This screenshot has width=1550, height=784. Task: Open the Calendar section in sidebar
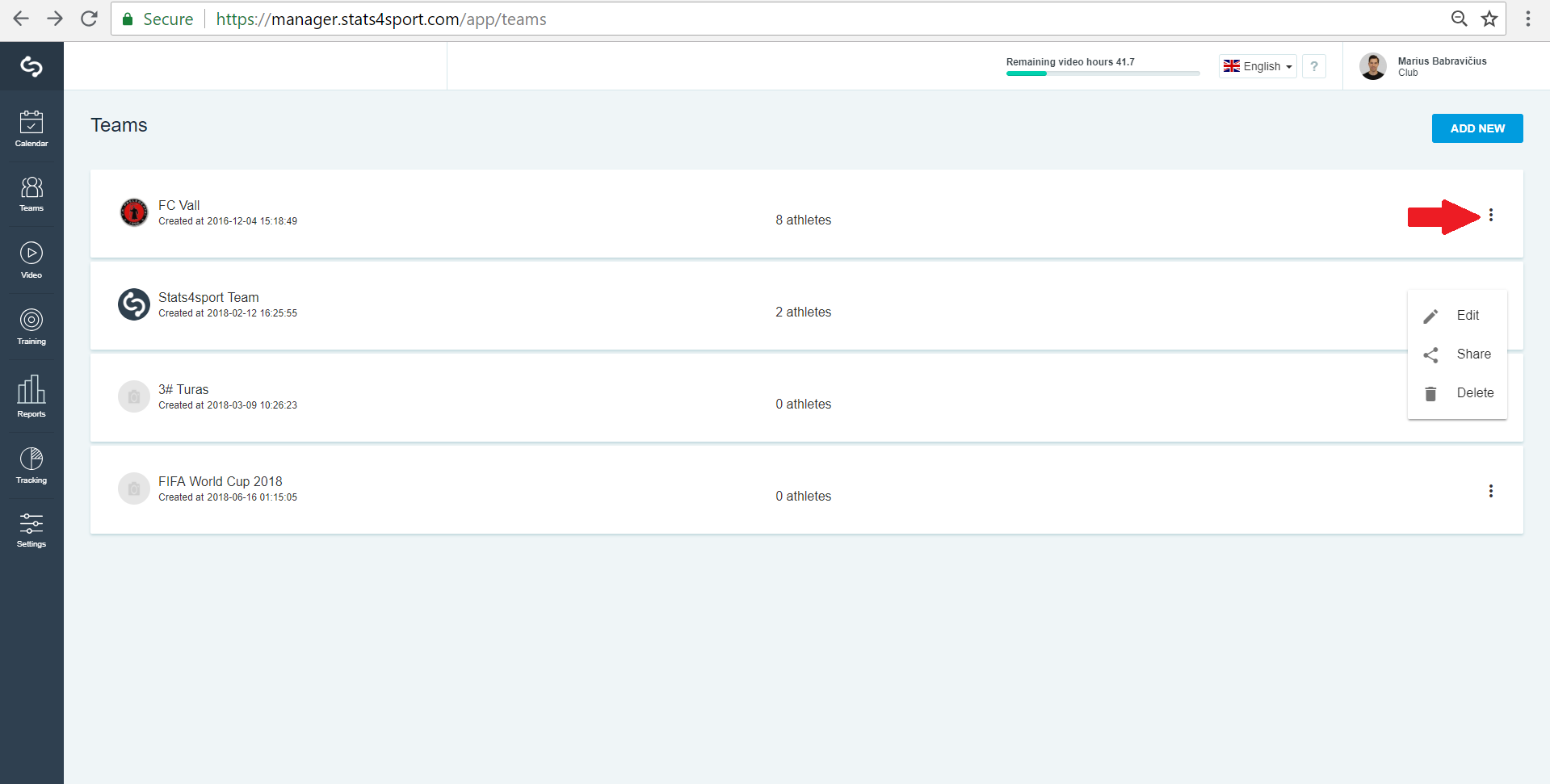pos(32,129)
